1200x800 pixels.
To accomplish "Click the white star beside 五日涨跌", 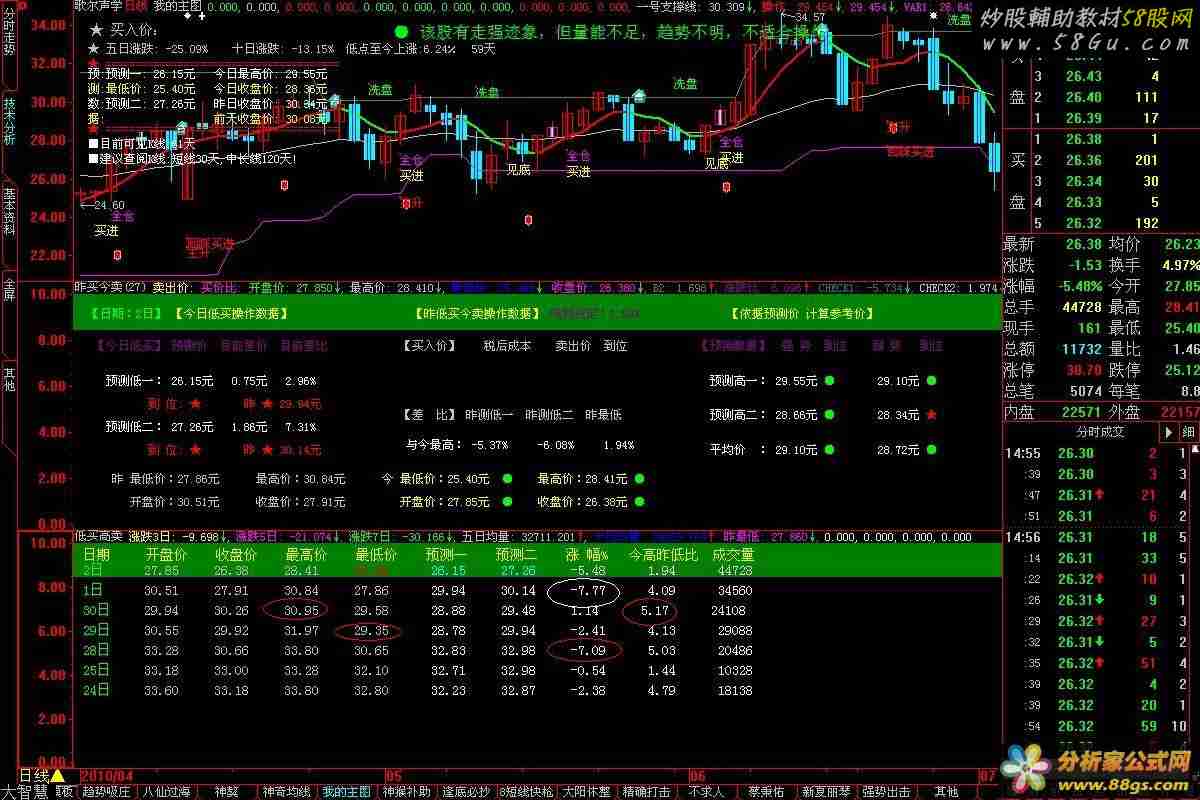I will pyautogui.click(x=93, y=48).
